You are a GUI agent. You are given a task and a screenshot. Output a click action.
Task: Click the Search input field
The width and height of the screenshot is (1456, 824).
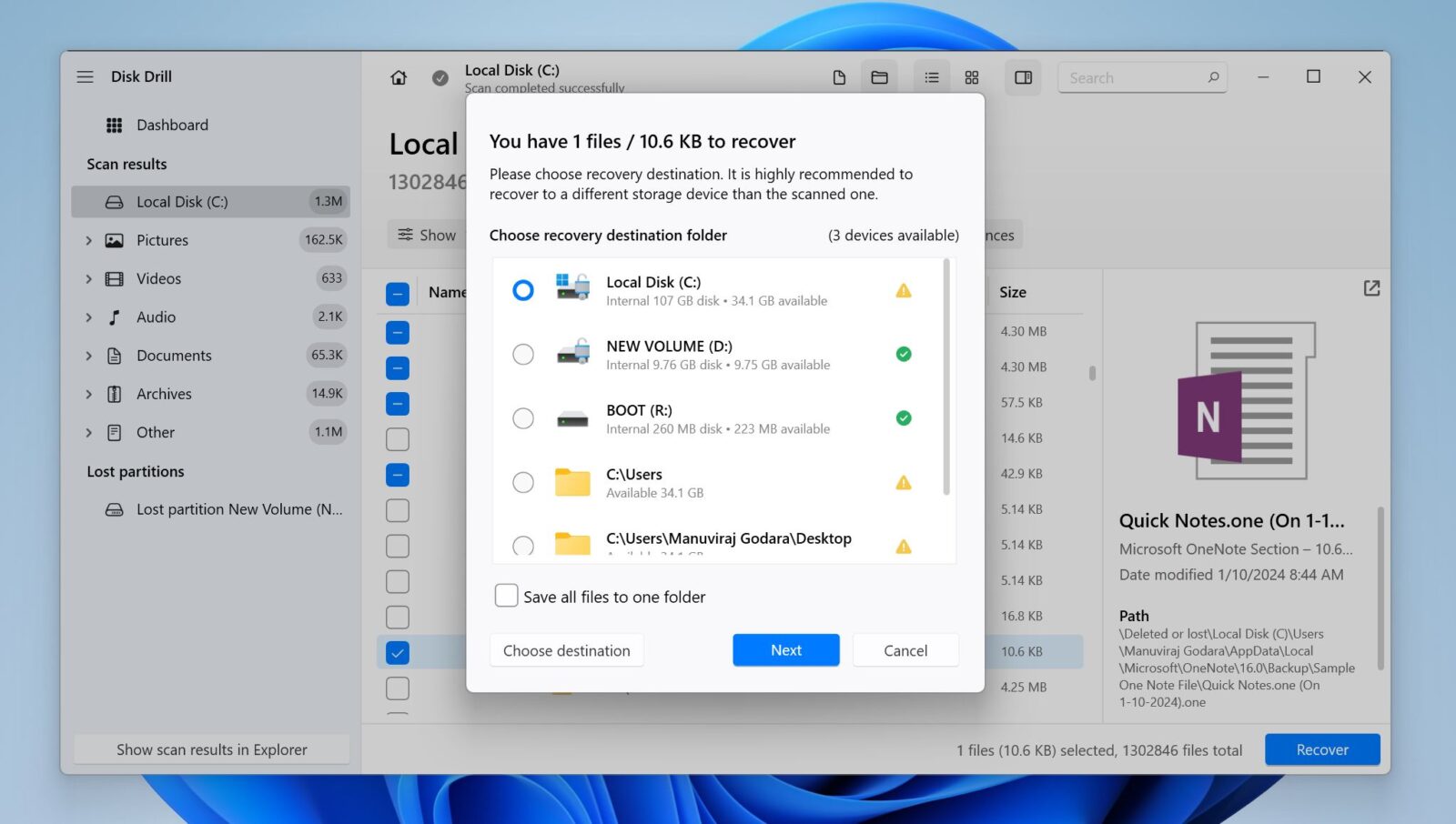point(1133,78)
